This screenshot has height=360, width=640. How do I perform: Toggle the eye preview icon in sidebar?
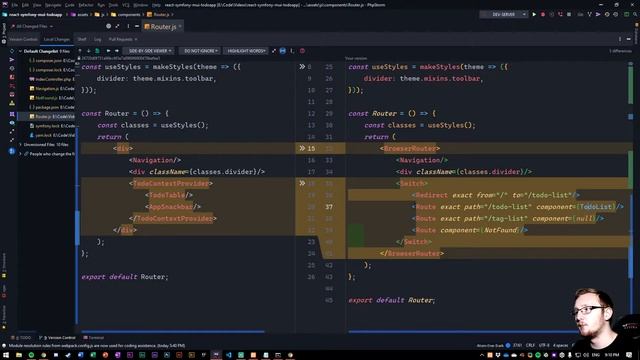pyautogui.click(x=12, y=123)
